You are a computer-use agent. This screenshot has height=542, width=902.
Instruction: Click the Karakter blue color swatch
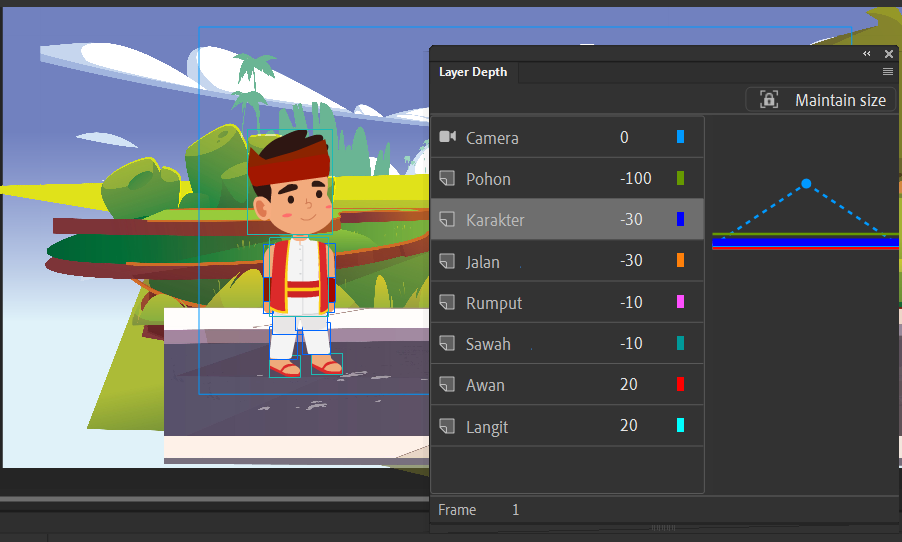tap(681, 219)
